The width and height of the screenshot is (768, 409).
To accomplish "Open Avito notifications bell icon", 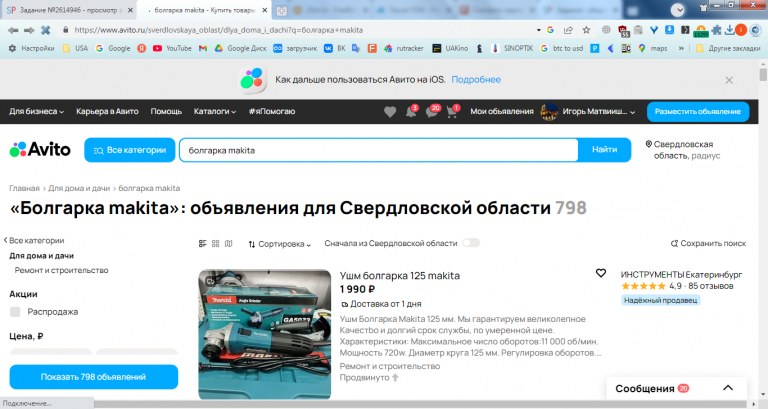I will coord(411,112).
